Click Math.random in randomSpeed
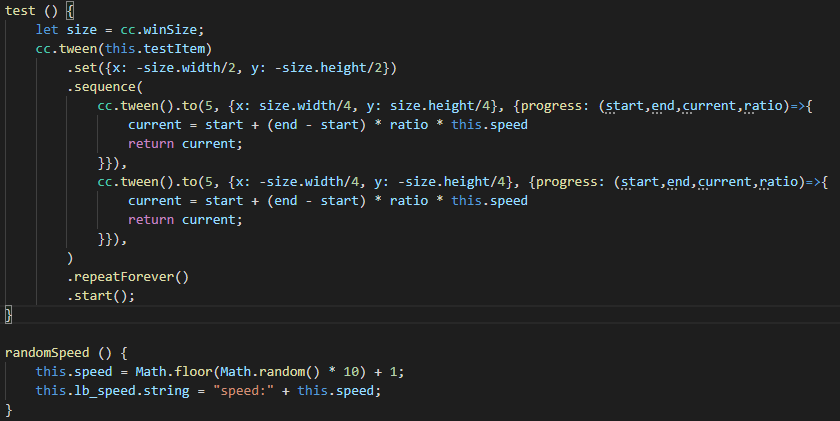This screenshot has width=840, height=421. (x=249, y=372)
